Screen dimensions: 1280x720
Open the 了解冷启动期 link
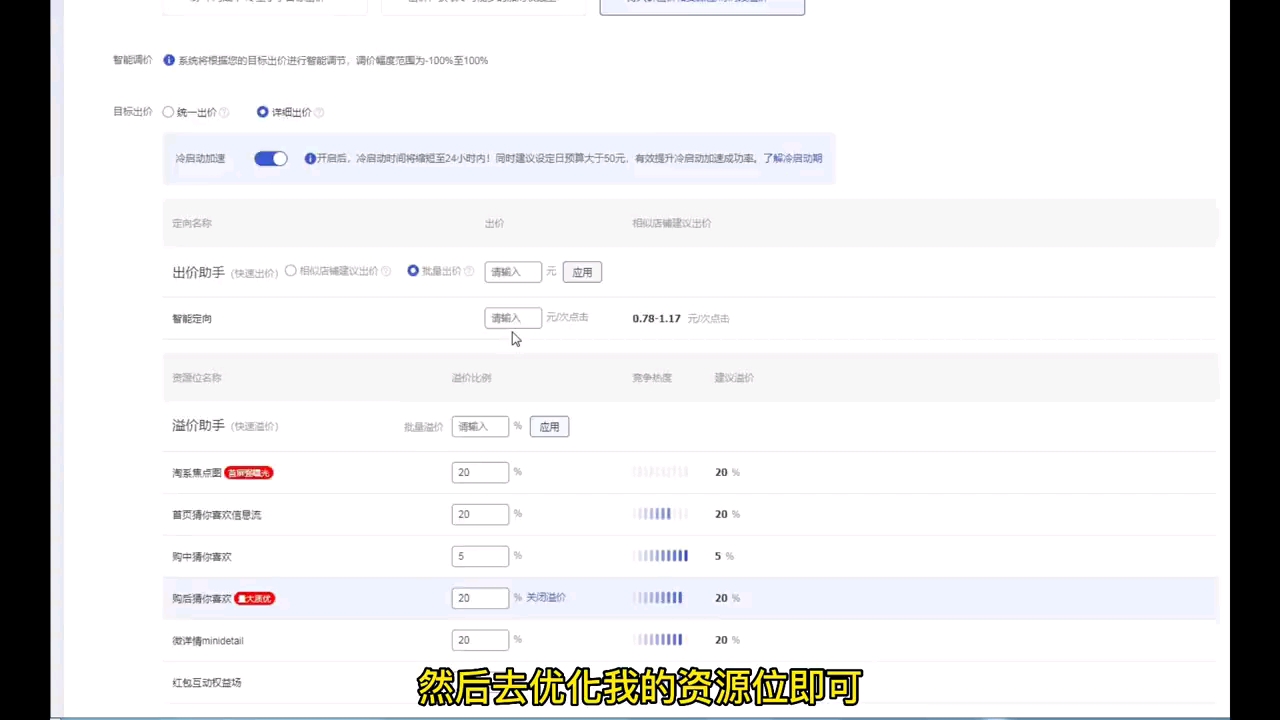pos(793,158)
